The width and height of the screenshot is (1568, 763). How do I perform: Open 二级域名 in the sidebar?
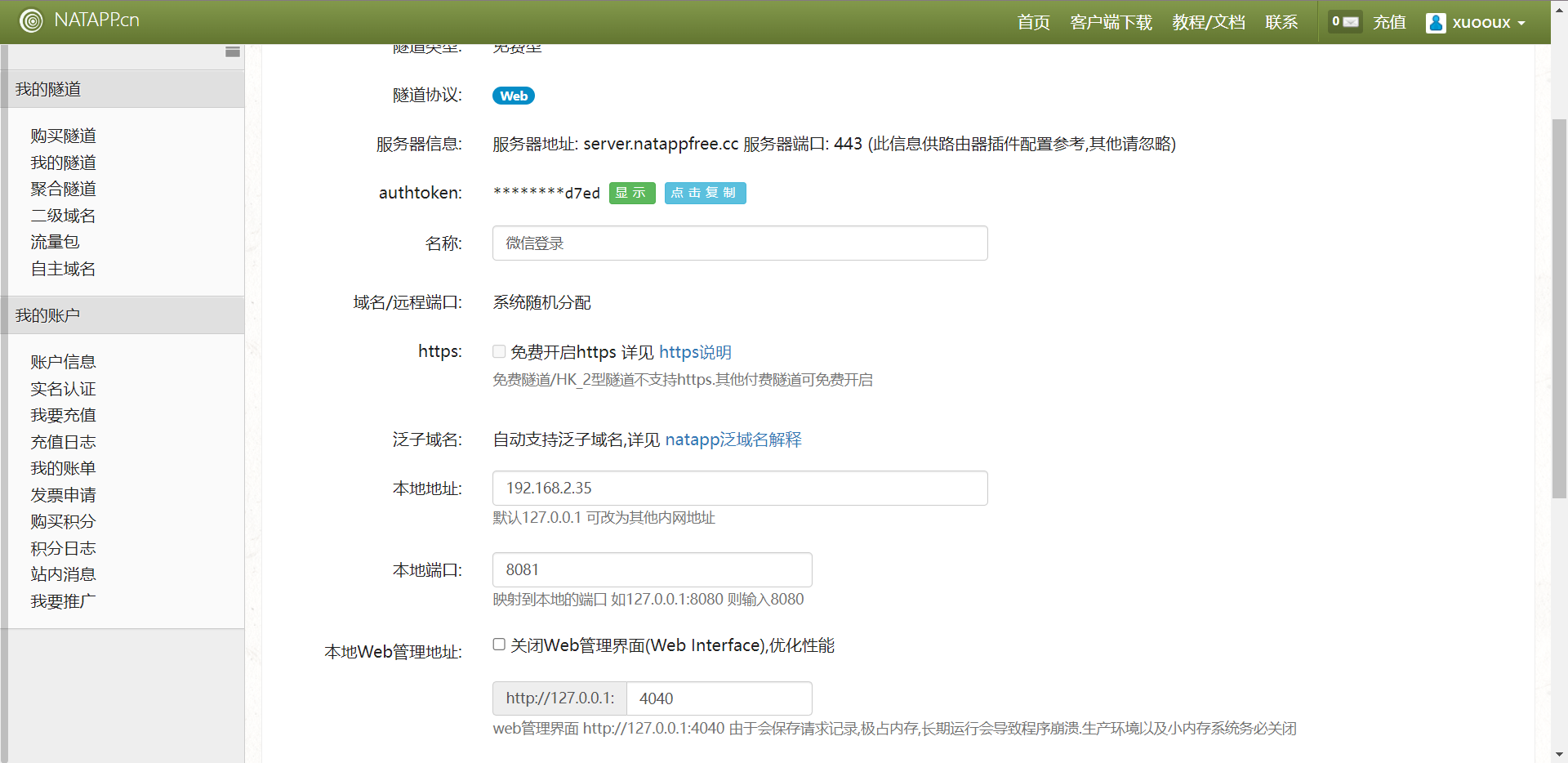point(64,216)
